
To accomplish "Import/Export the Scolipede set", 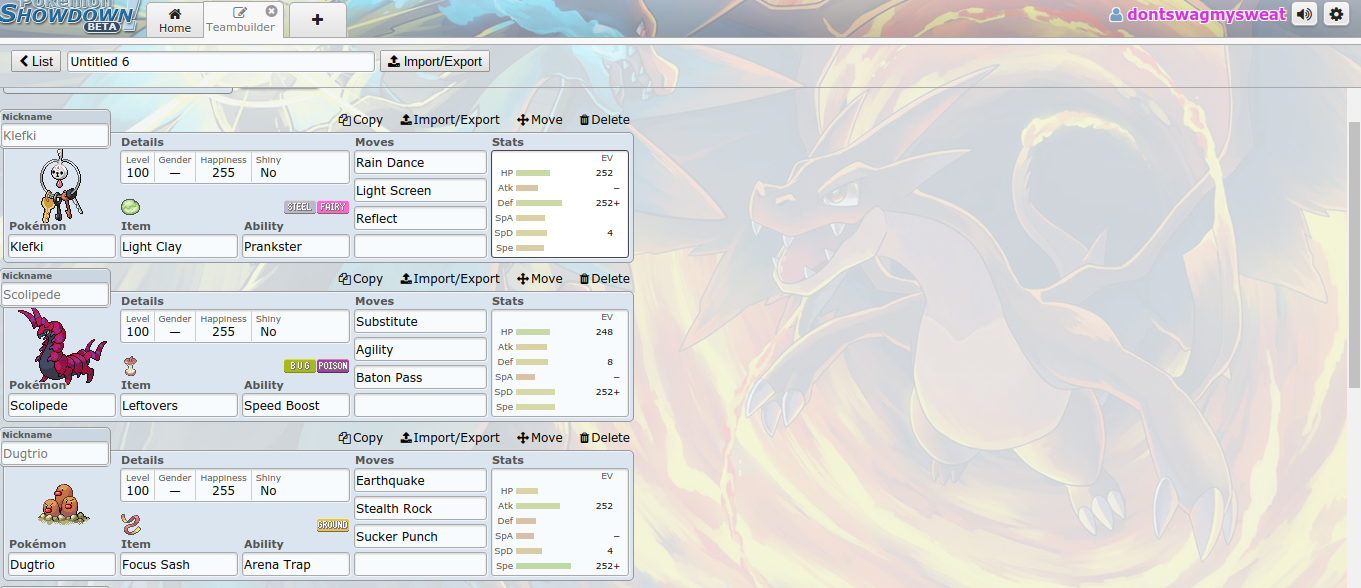I will [x=450, y=278].
